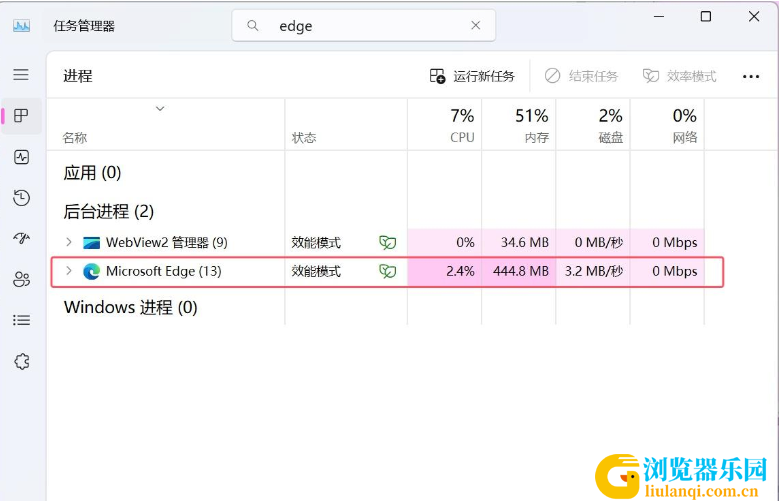Click 34.6 MB memory value
Image resolution: width=781 pixels, height=501 pixels.
point(524,243)
